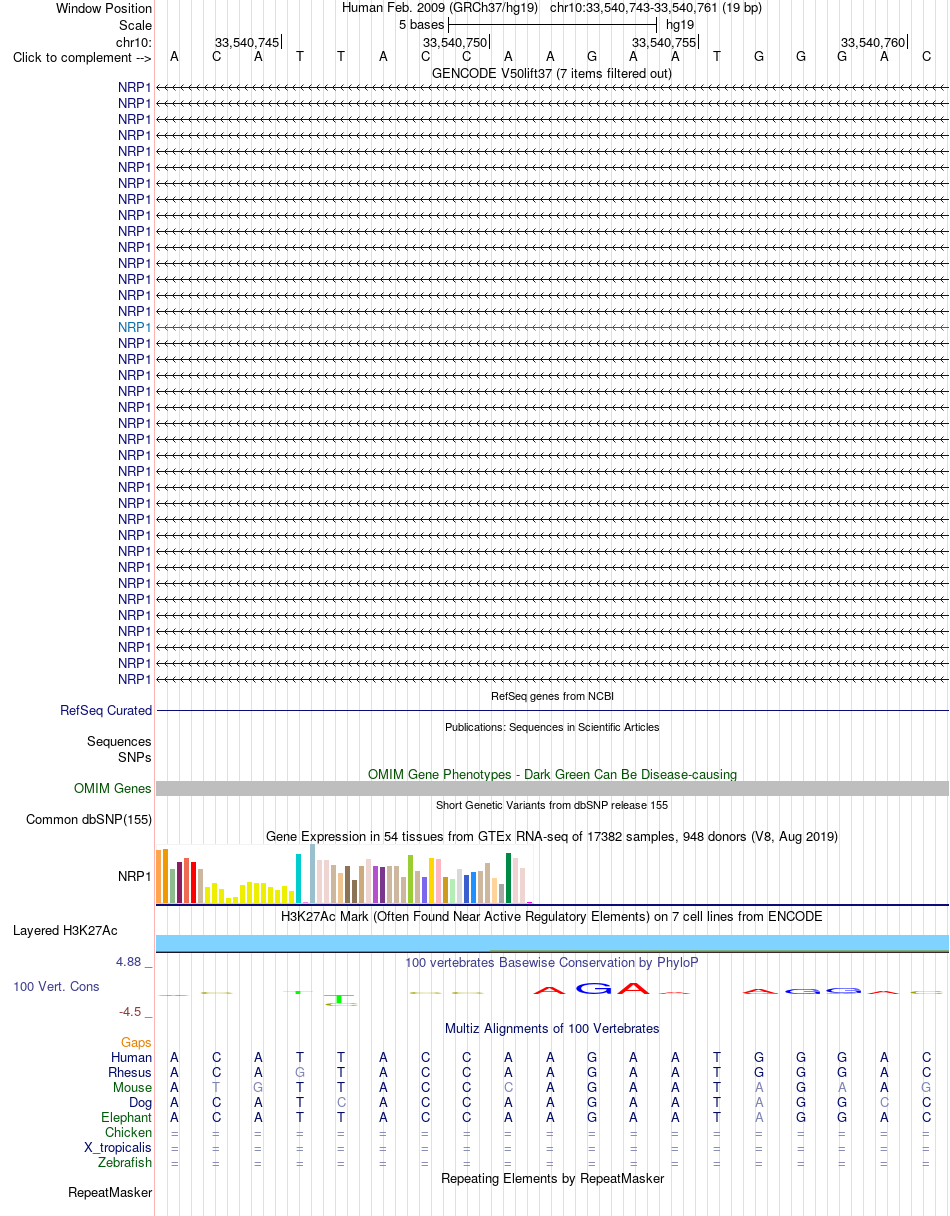950x1216 pixels.
Task: Open 'Short Genetic Variants from dbSNP release 155'
Action: tap(552, 805)
